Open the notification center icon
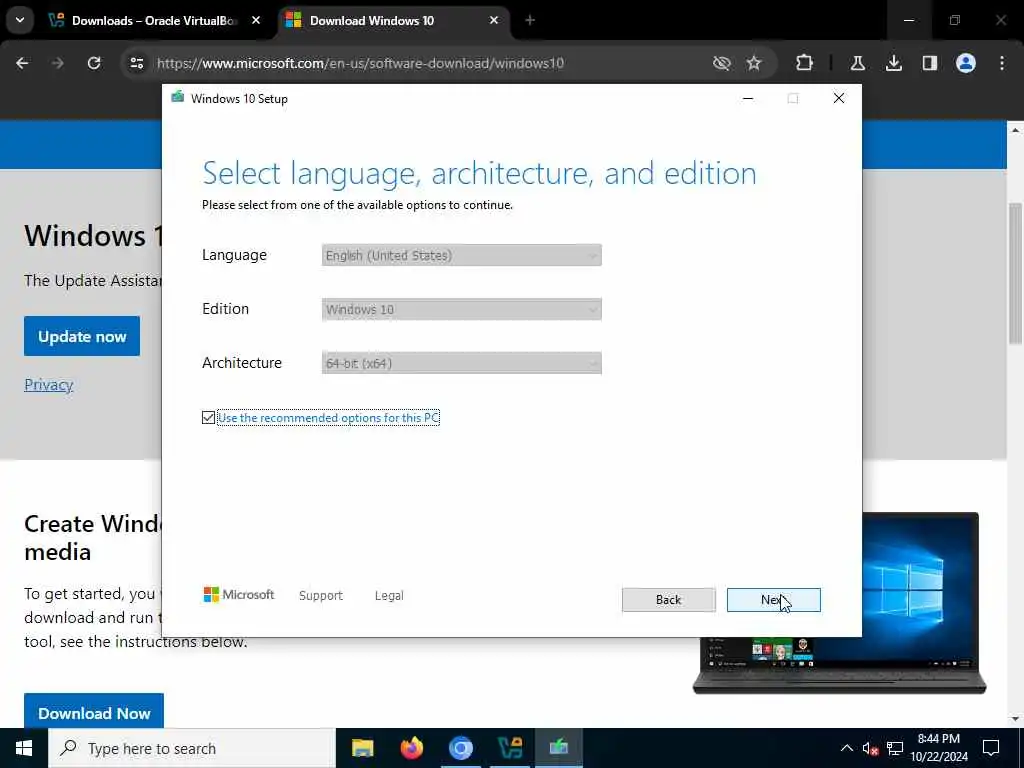The width and height of the screenshot is (1024, 768). (991, 748)
